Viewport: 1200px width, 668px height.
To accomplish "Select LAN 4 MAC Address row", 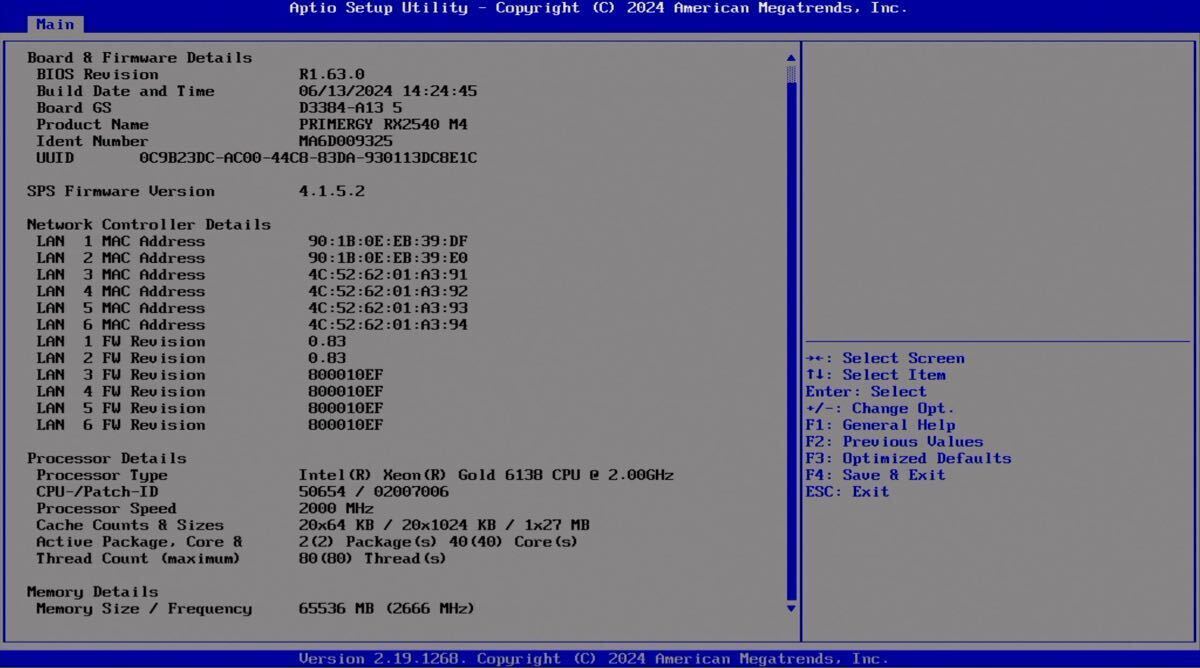I will pos(252,291).
